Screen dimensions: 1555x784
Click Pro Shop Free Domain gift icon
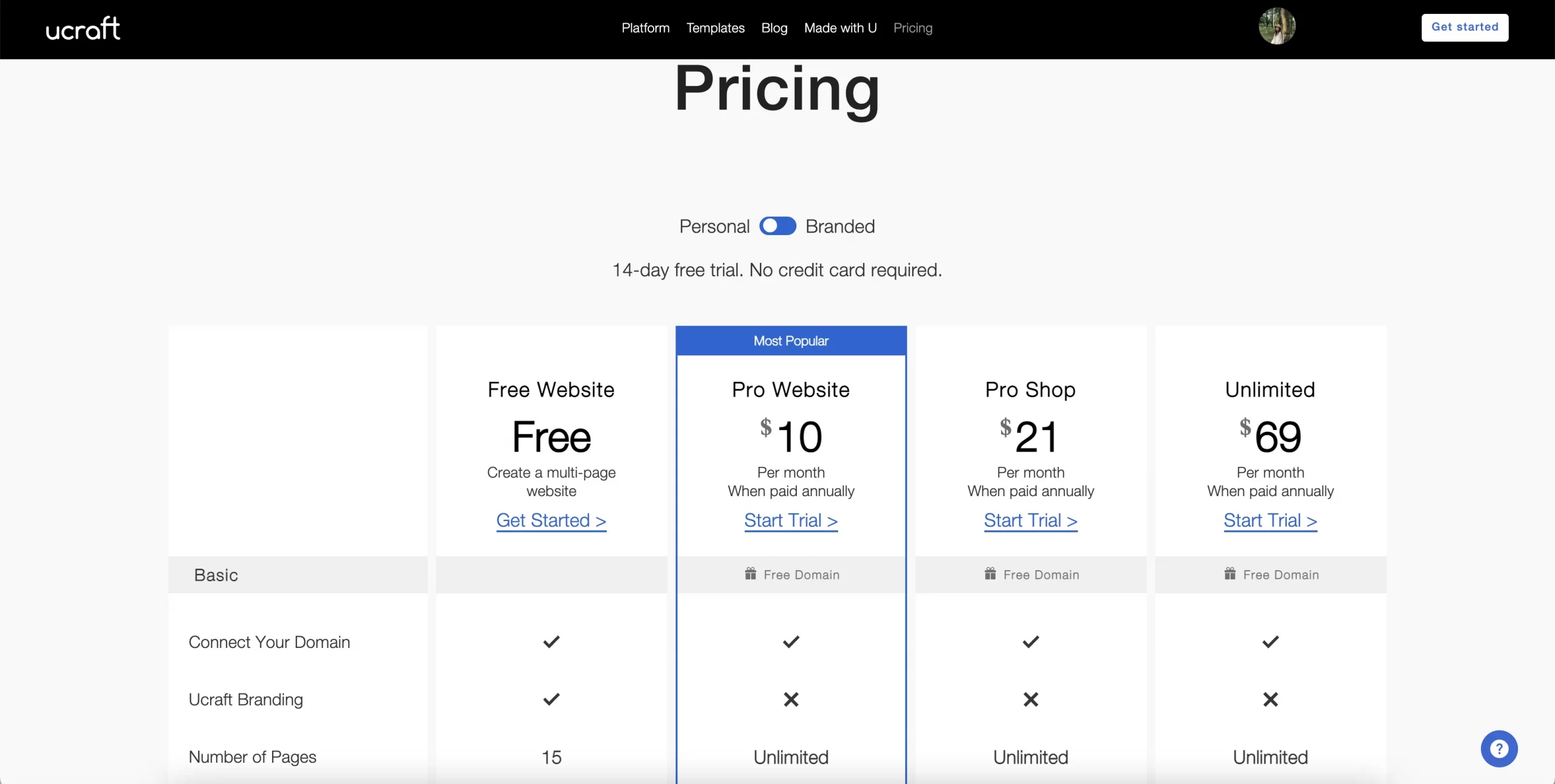[990, 574]
